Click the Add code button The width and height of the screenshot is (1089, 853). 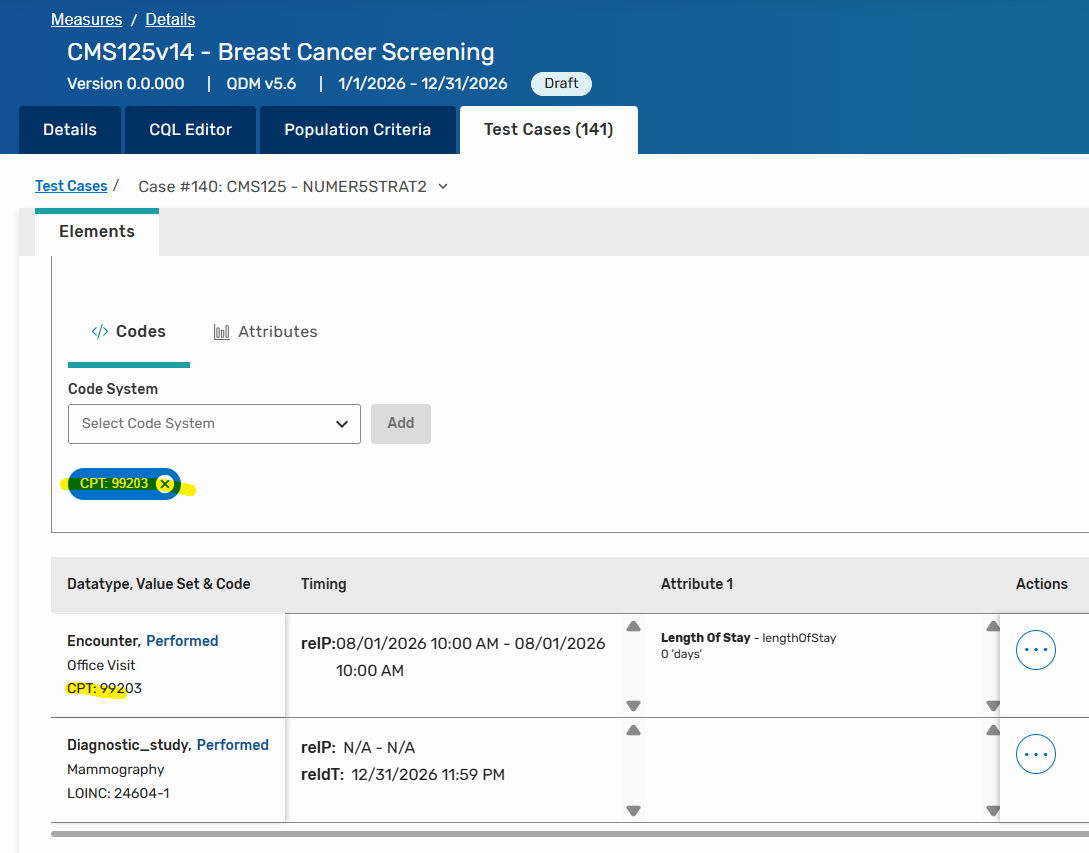pos(400,424)
